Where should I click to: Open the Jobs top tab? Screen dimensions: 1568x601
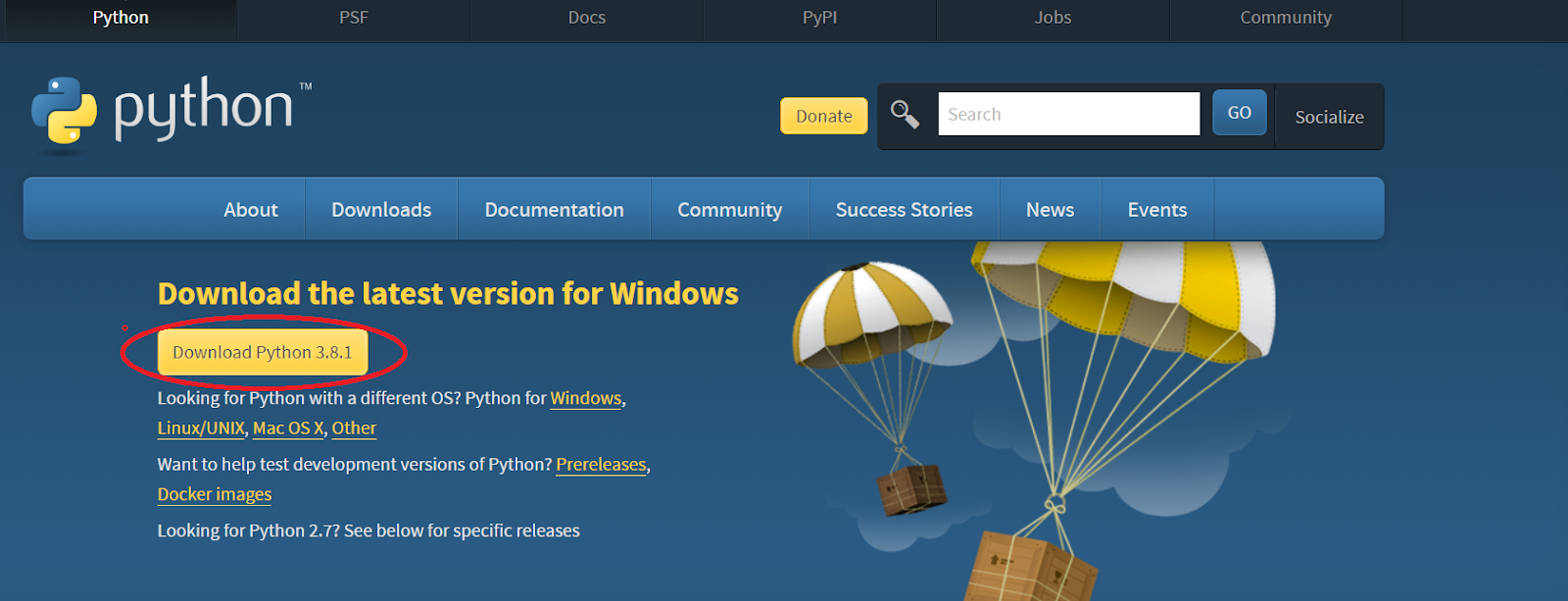tap(1053, 18)
